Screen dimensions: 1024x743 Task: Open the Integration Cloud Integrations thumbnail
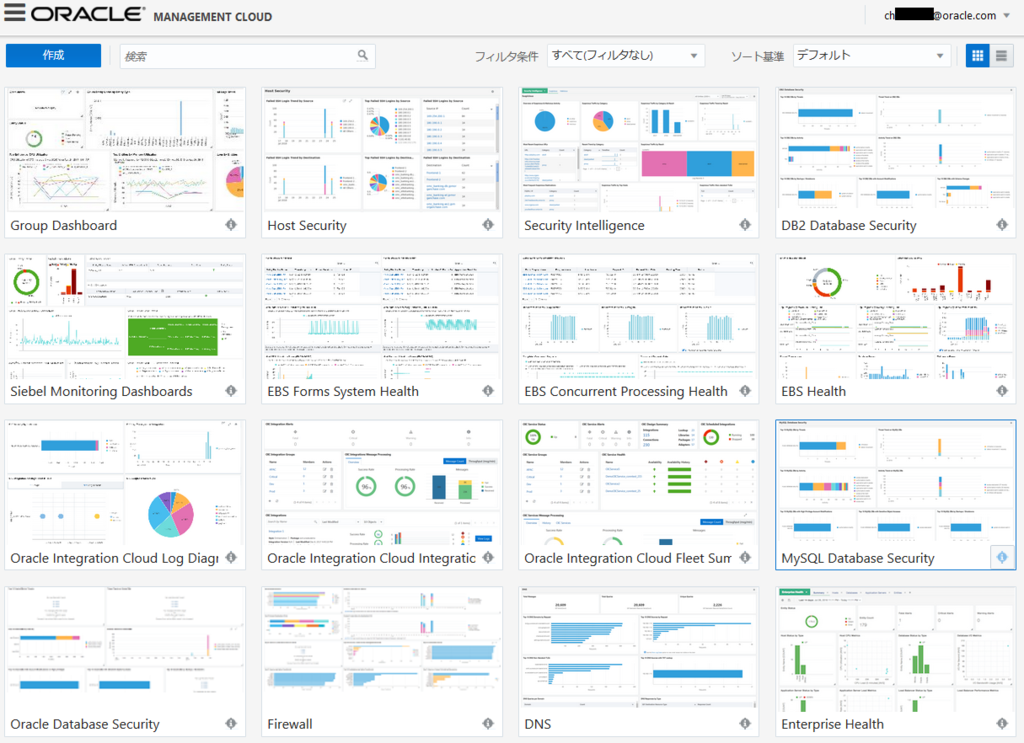[382, 482]
